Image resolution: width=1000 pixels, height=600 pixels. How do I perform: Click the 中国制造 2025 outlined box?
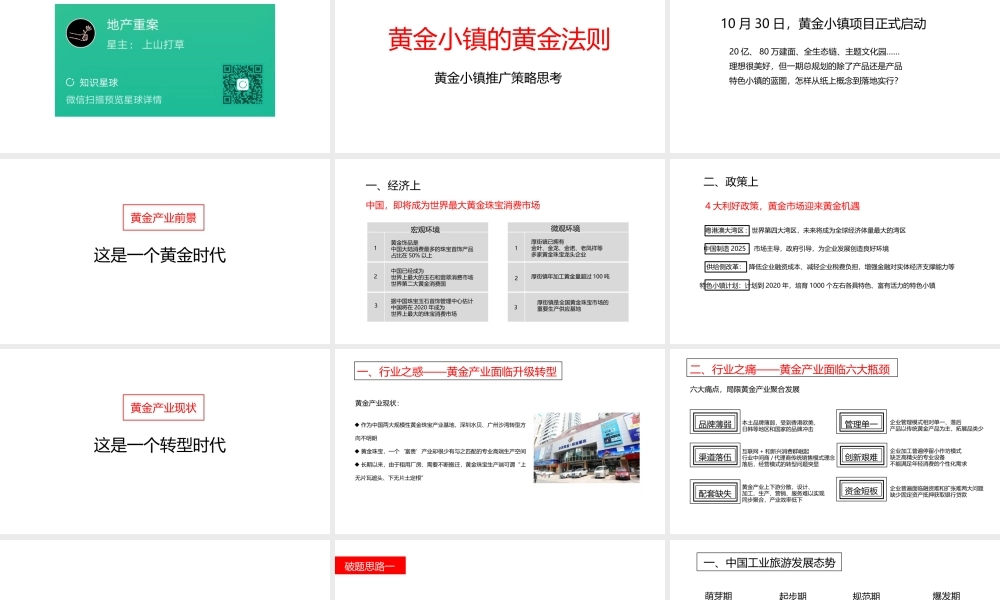click(x=725, y=248)
